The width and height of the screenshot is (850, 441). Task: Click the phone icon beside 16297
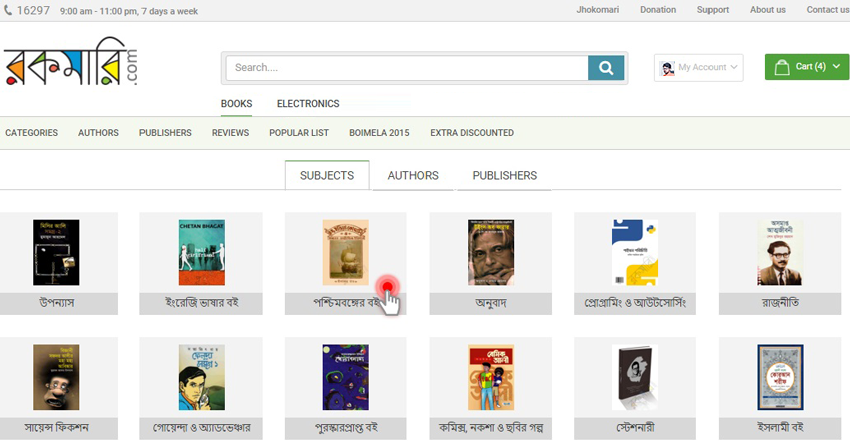9,10
